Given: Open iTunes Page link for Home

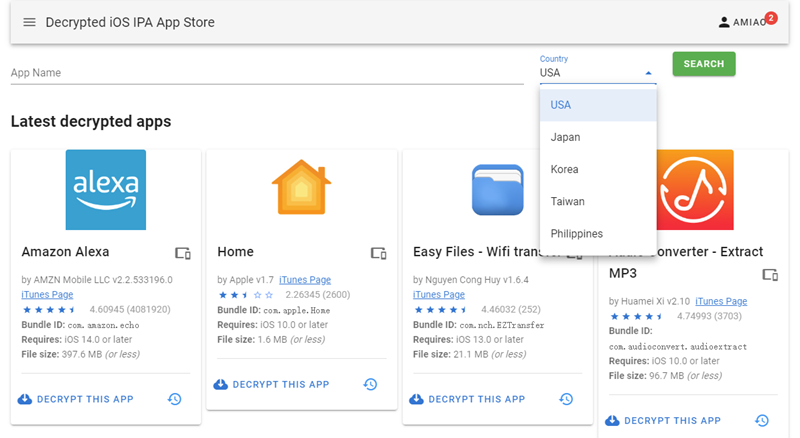Looking at the screenshot, I should pos(305,280).
